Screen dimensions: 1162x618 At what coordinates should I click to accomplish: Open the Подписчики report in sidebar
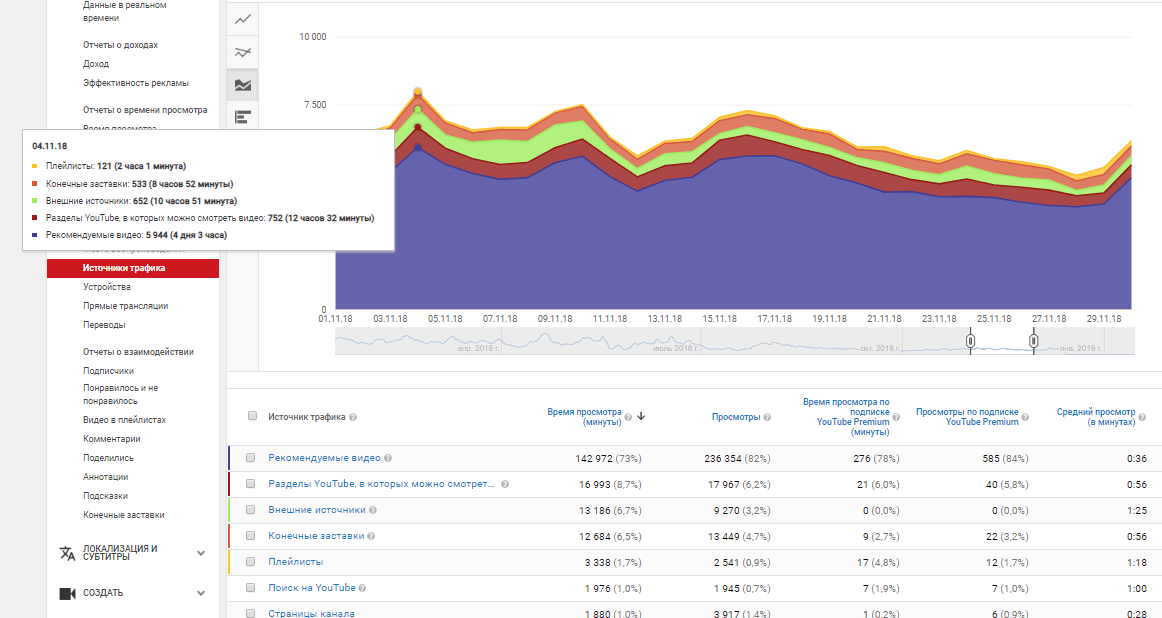coord(108,371)
